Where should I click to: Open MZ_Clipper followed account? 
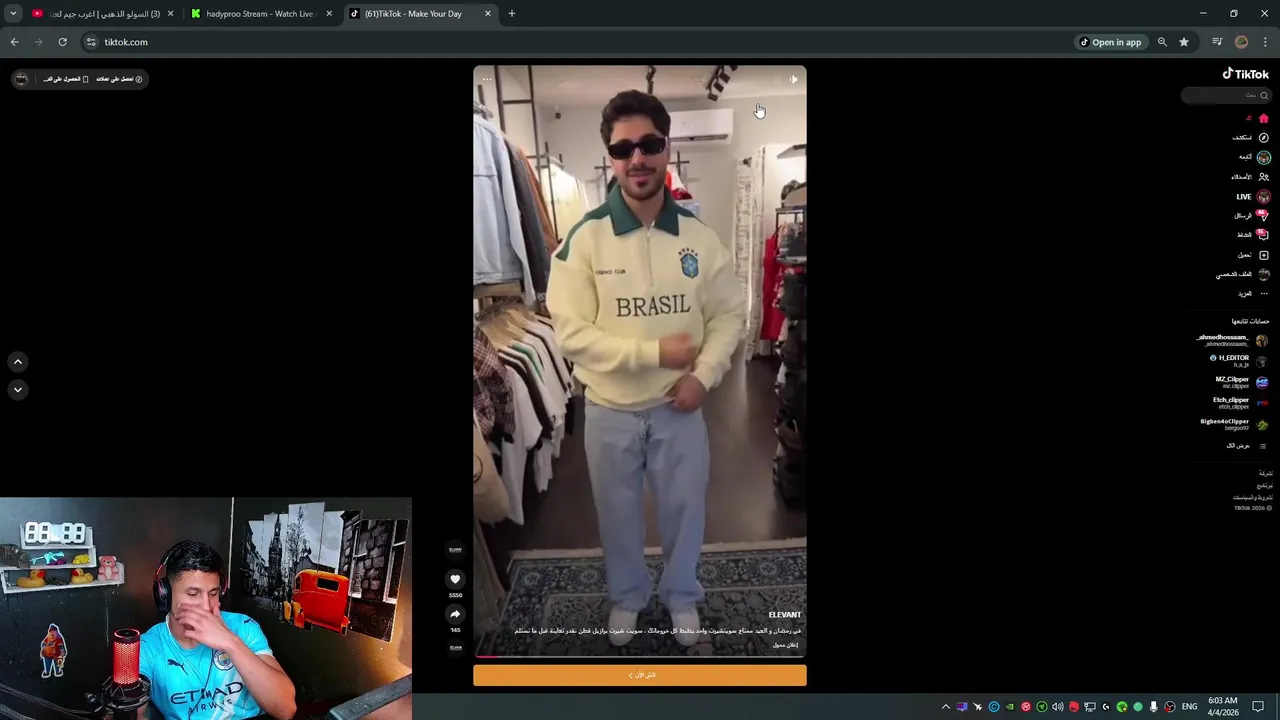1241,382
